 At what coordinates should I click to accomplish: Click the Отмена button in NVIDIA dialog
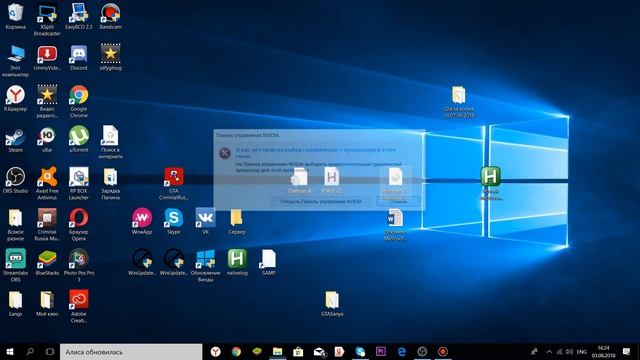398,201
